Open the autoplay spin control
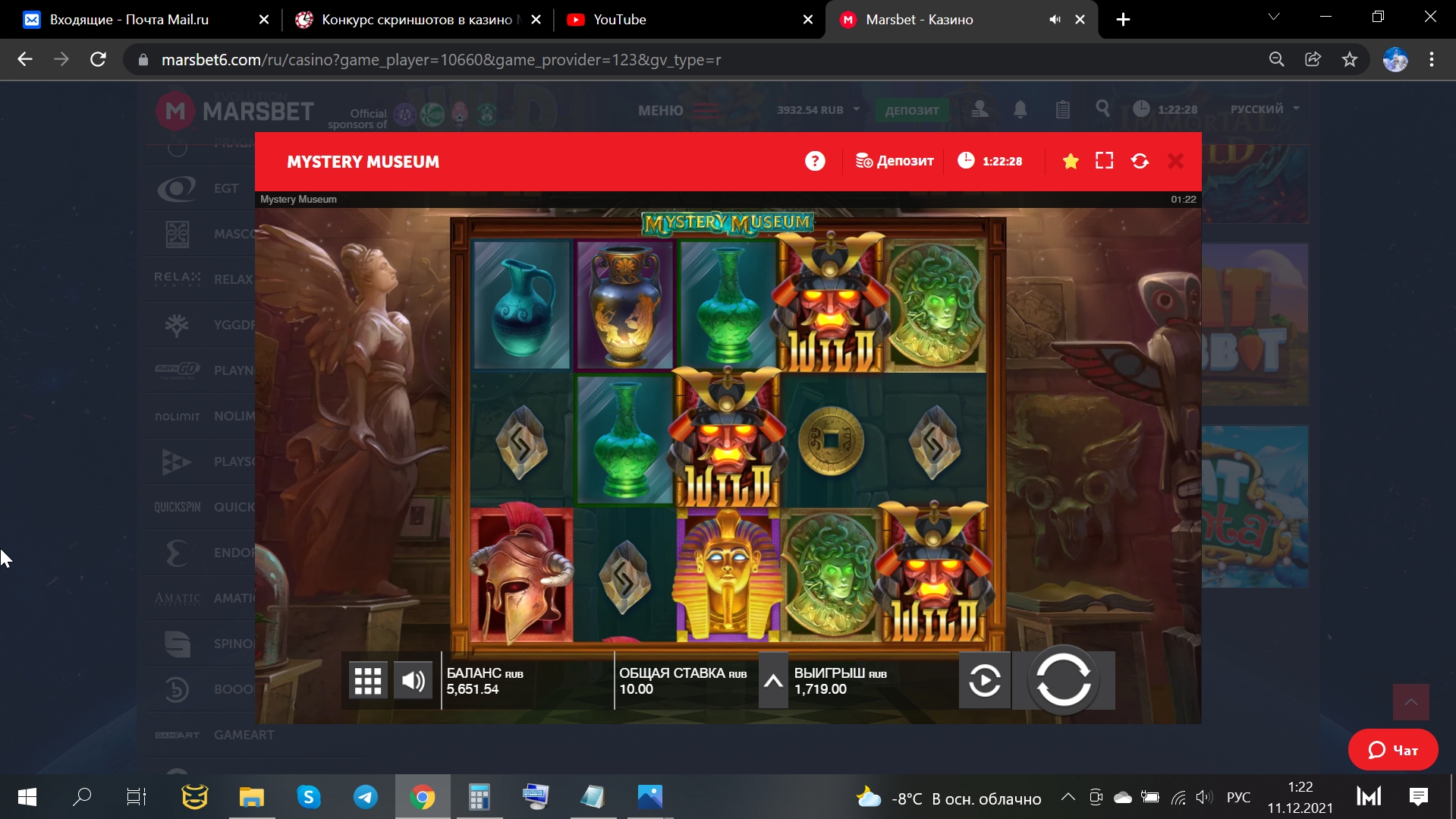This screenshot has height=819, width=1456. point(984,680)
